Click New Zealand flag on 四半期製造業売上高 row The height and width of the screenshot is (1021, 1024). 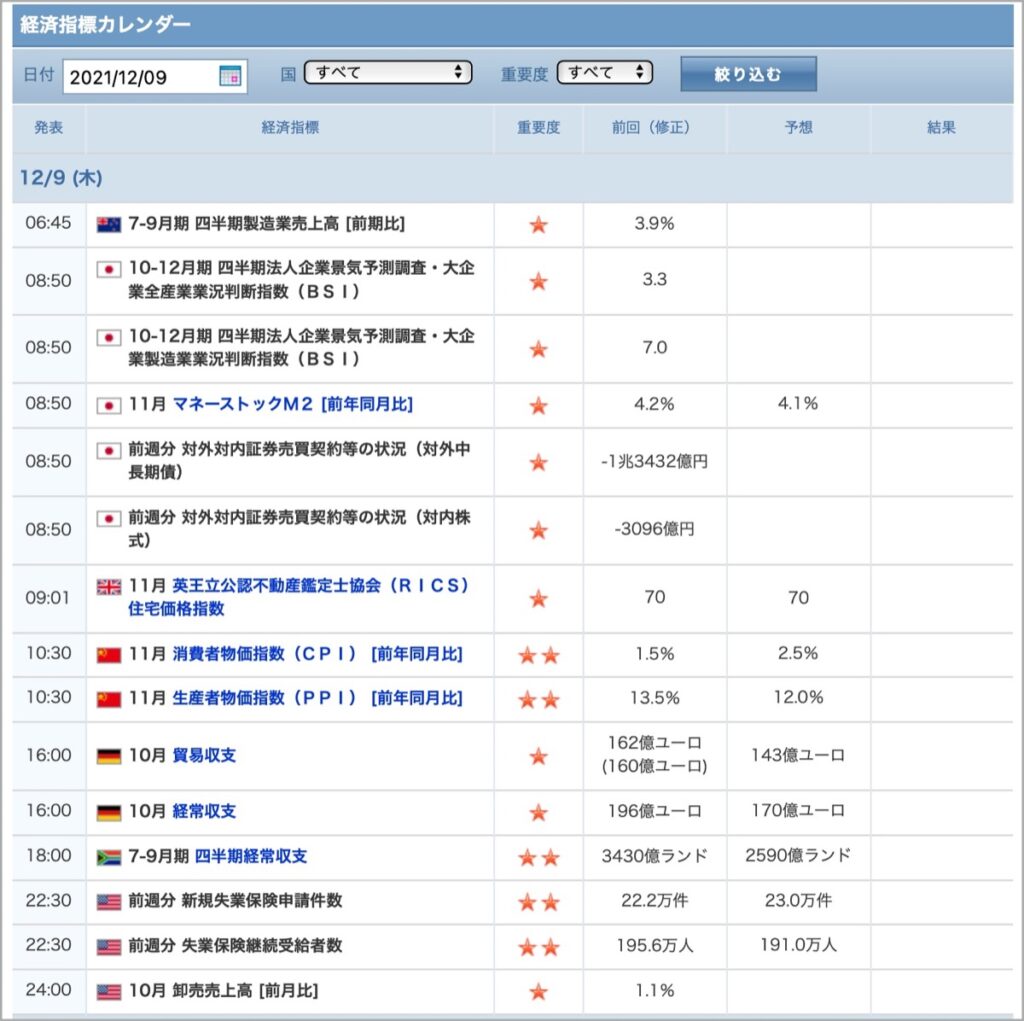tap(108, 225)
